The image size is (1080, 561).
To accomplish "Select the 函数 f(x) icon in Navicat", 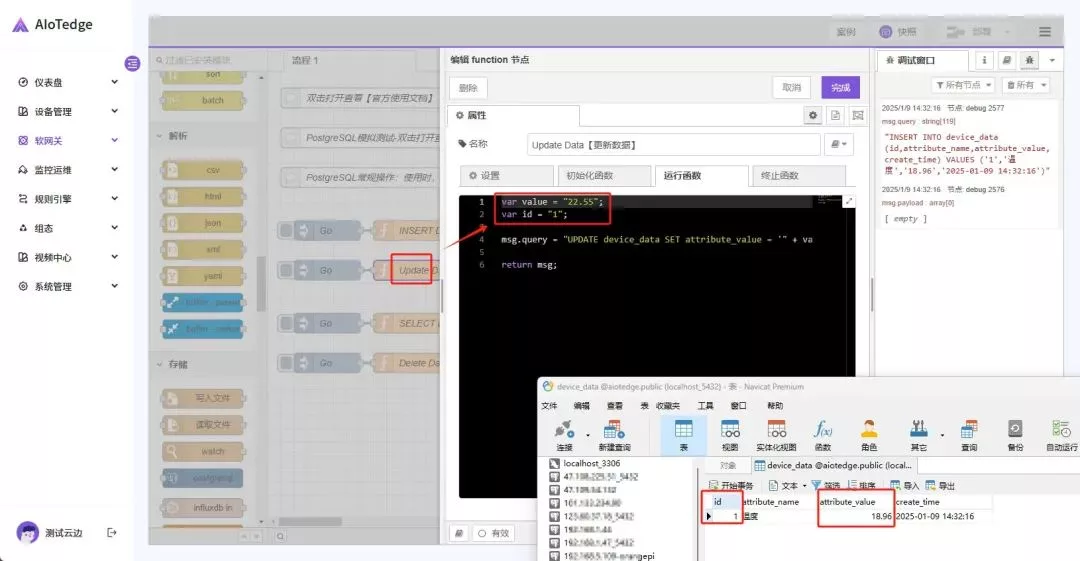I will point(822,435).
